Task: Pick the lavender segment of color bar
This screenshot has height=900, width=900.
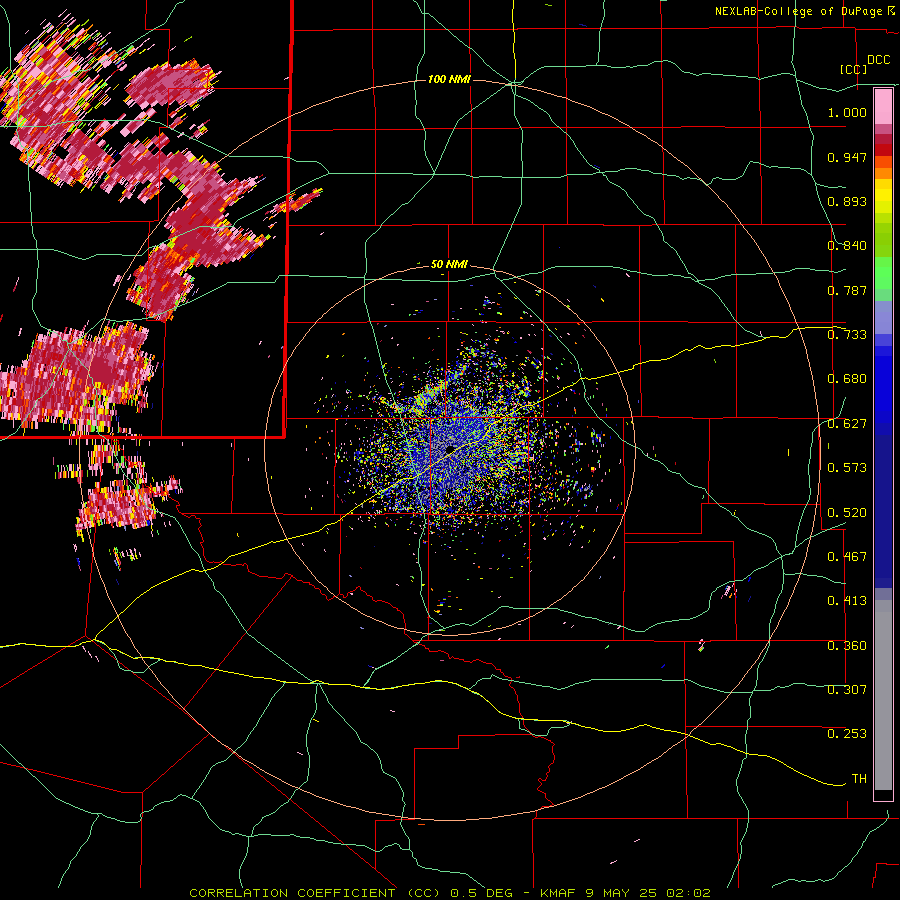Action: coord(883,317)
